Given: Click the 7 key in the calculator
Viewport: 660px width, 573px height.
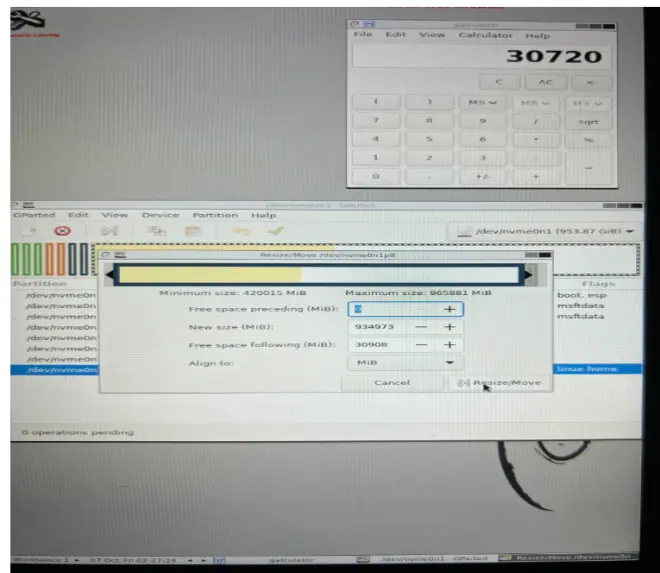Looking at the screenshot, I should [x=376, y=120].
